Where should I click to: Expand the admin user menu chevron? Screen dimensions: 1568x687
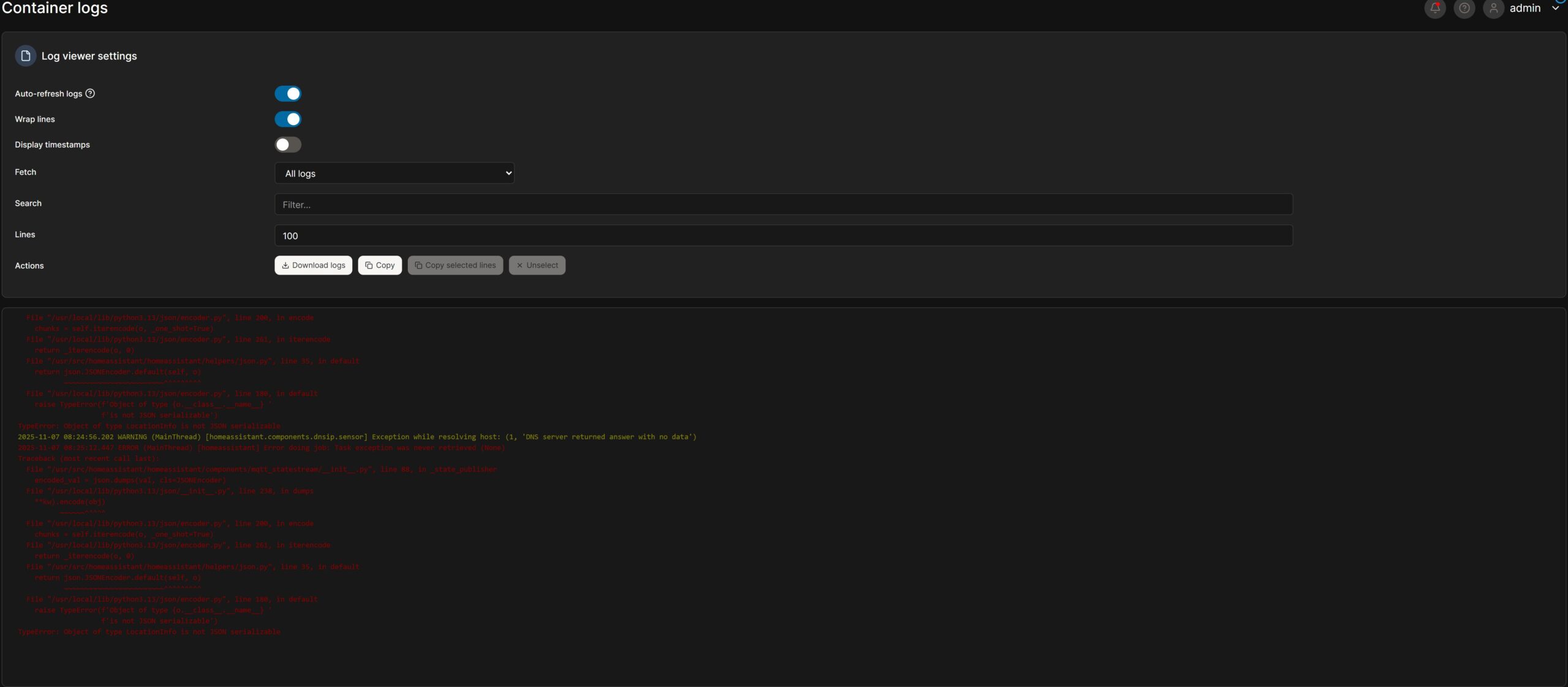tap(1555, 8)
